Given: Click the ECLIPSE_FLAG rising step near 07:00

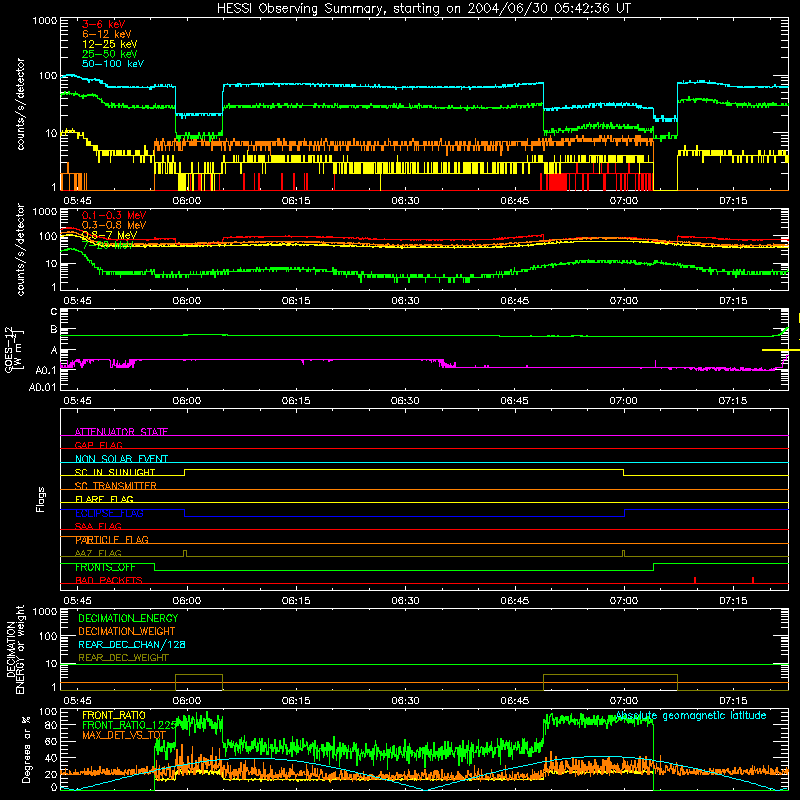Looking at the screenshot, I should 624,513.
